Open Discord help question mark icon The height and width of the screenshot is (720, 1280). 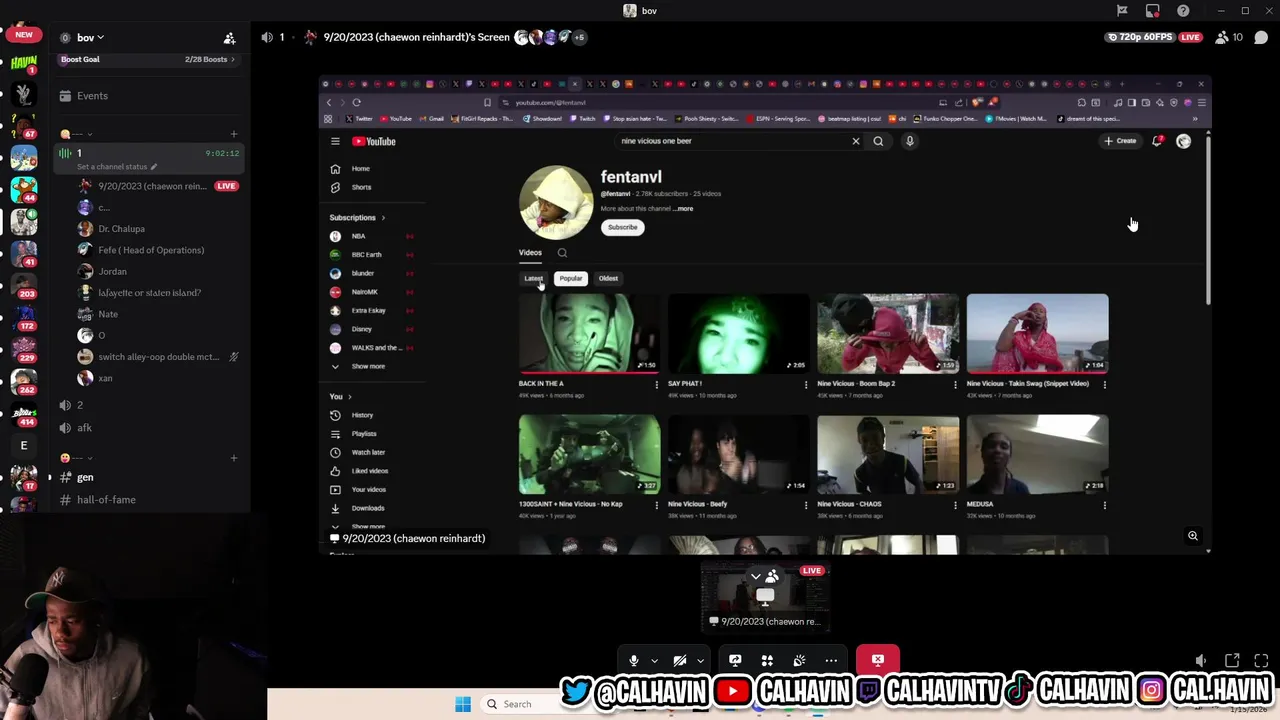click(1184, 11)
